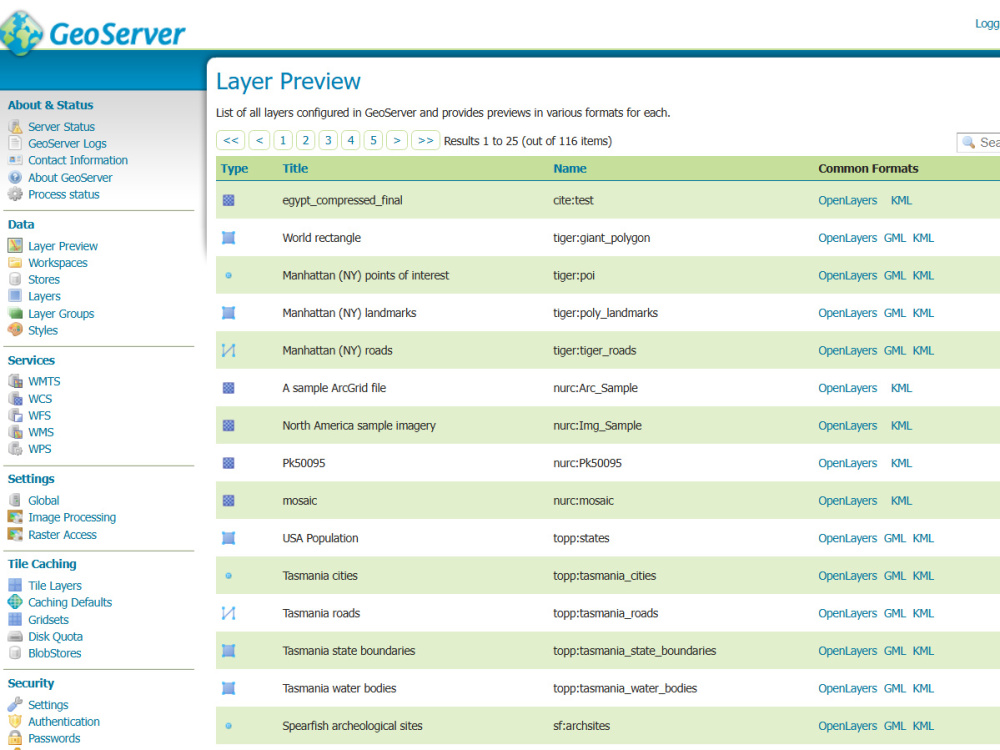Open OpenLayers preview for tiger:poly_landmarks

point(848,313)
